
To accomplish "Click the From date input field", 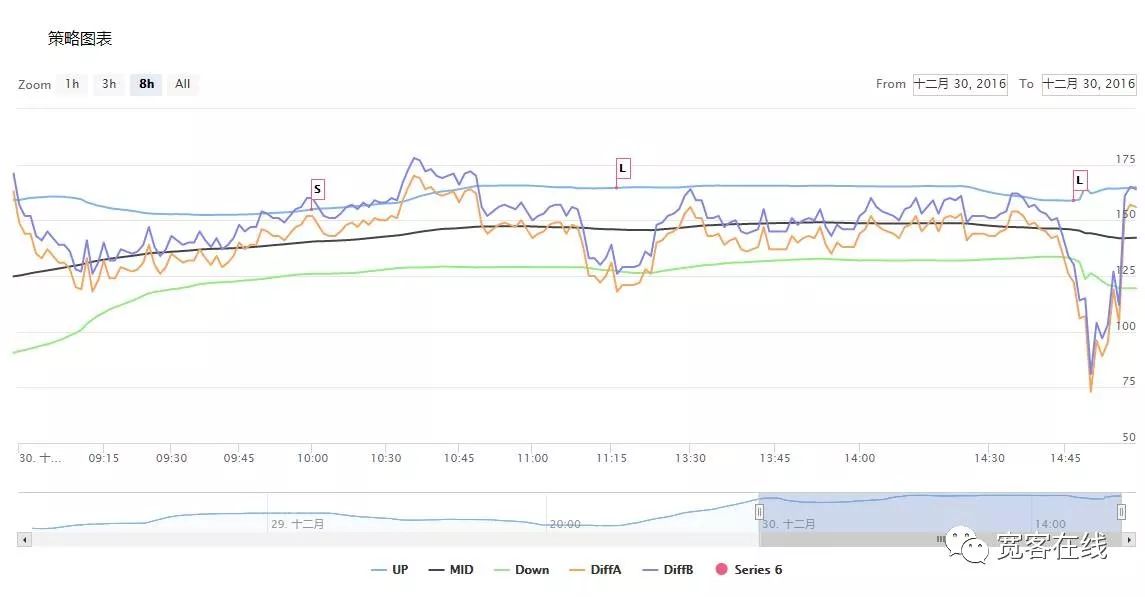I will [x=960, y=84].
